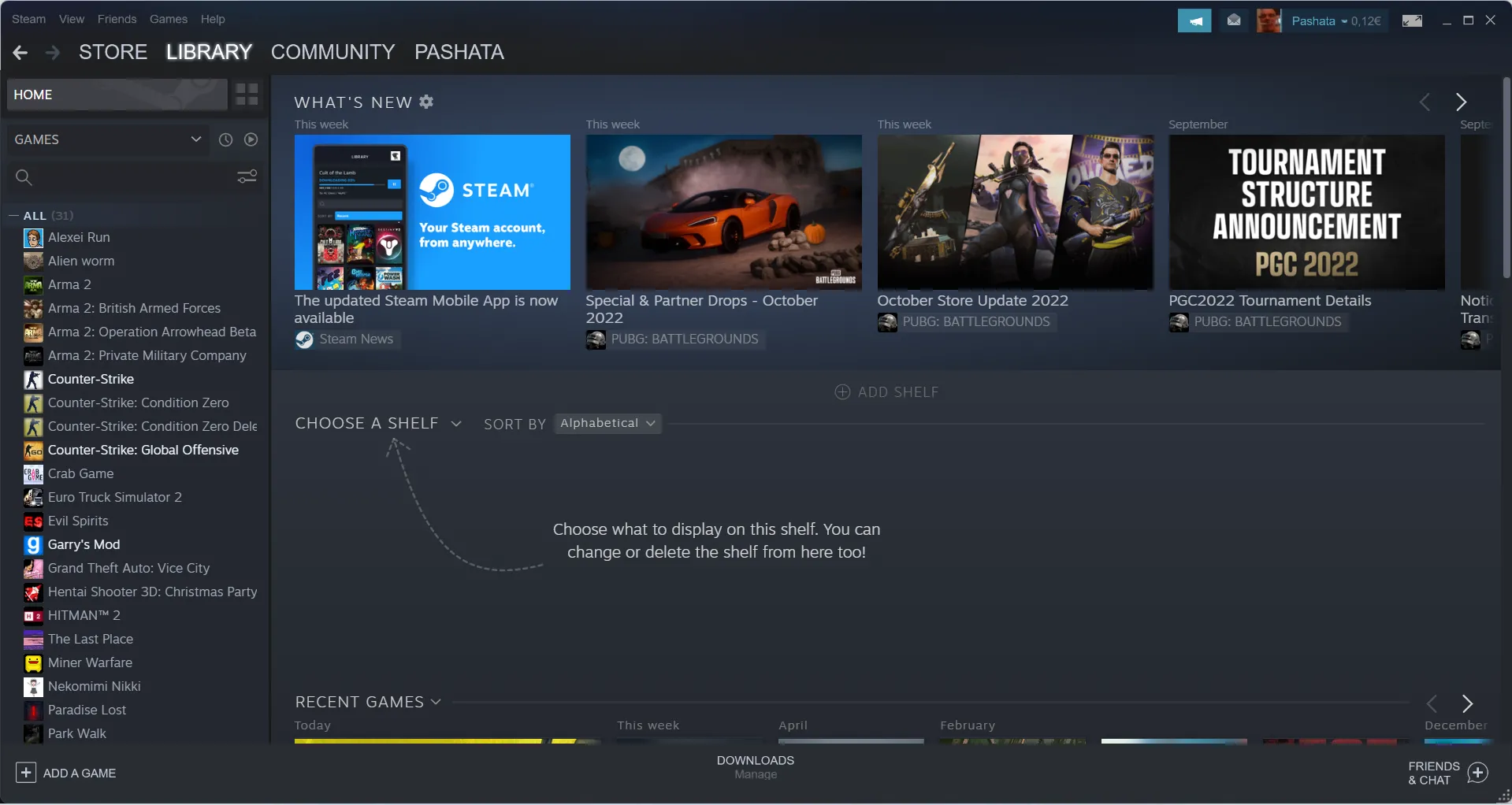Open the PASHATA profile tab
The width and height of the screenshot is (1512, 805).
click(x=459, y=52)
